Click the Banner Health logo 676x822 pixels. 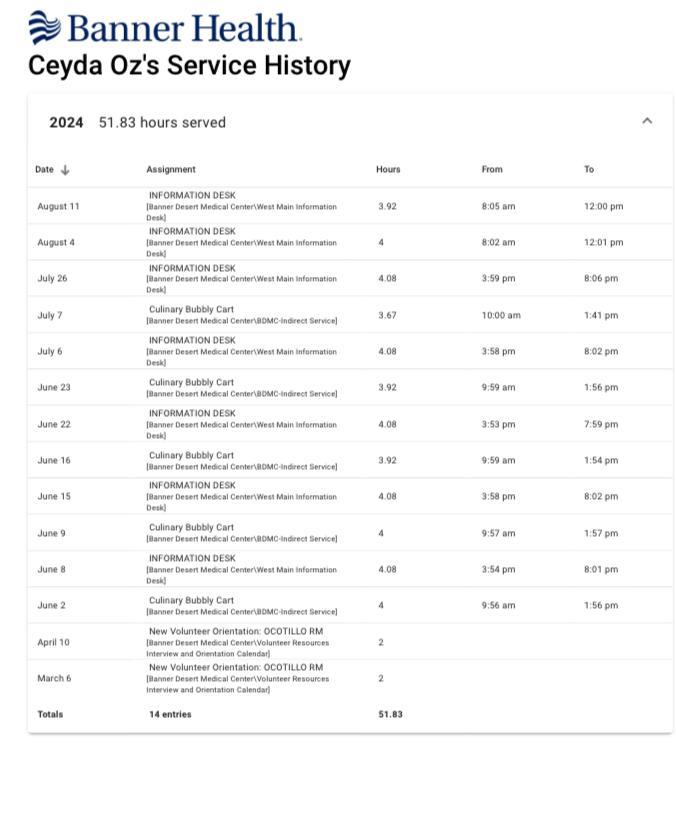point(165,28)
